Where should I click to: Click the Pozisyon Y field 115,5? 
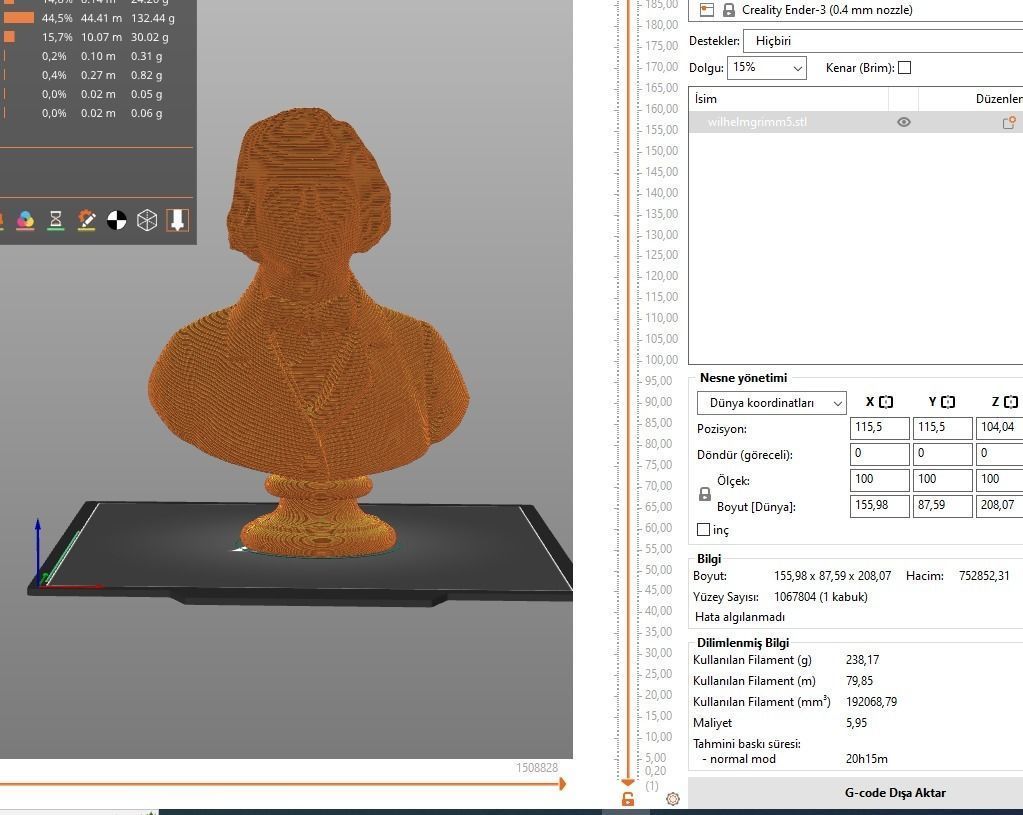pyautogui.click(x=942, y=428)
